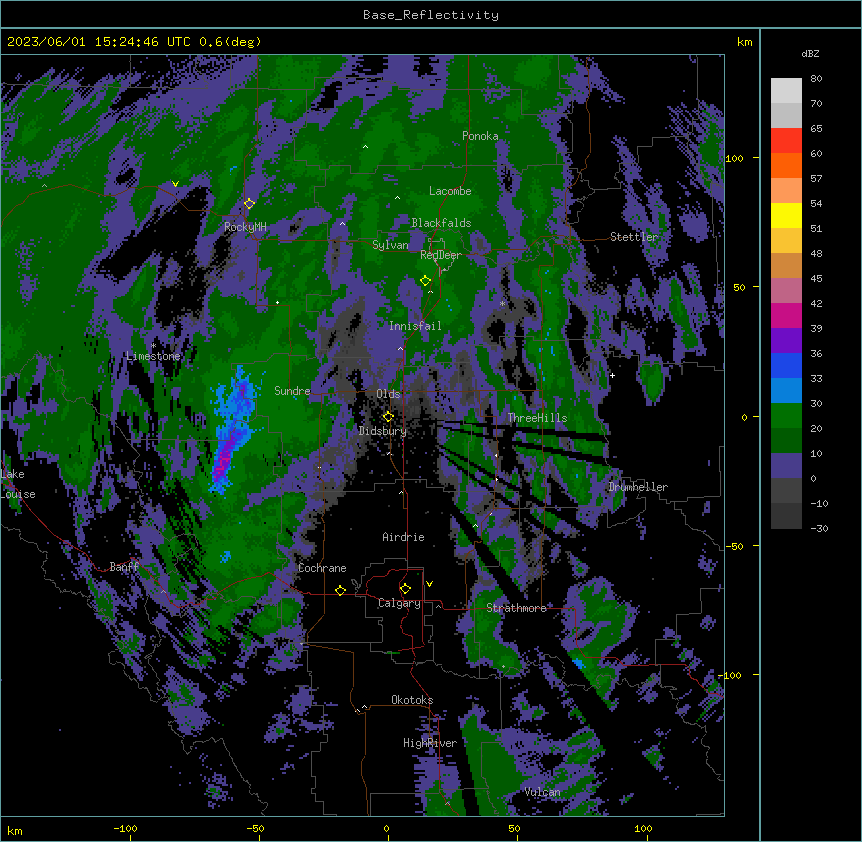
Task: Click the km unit label at the top right
Action: [x=744, y=42]
